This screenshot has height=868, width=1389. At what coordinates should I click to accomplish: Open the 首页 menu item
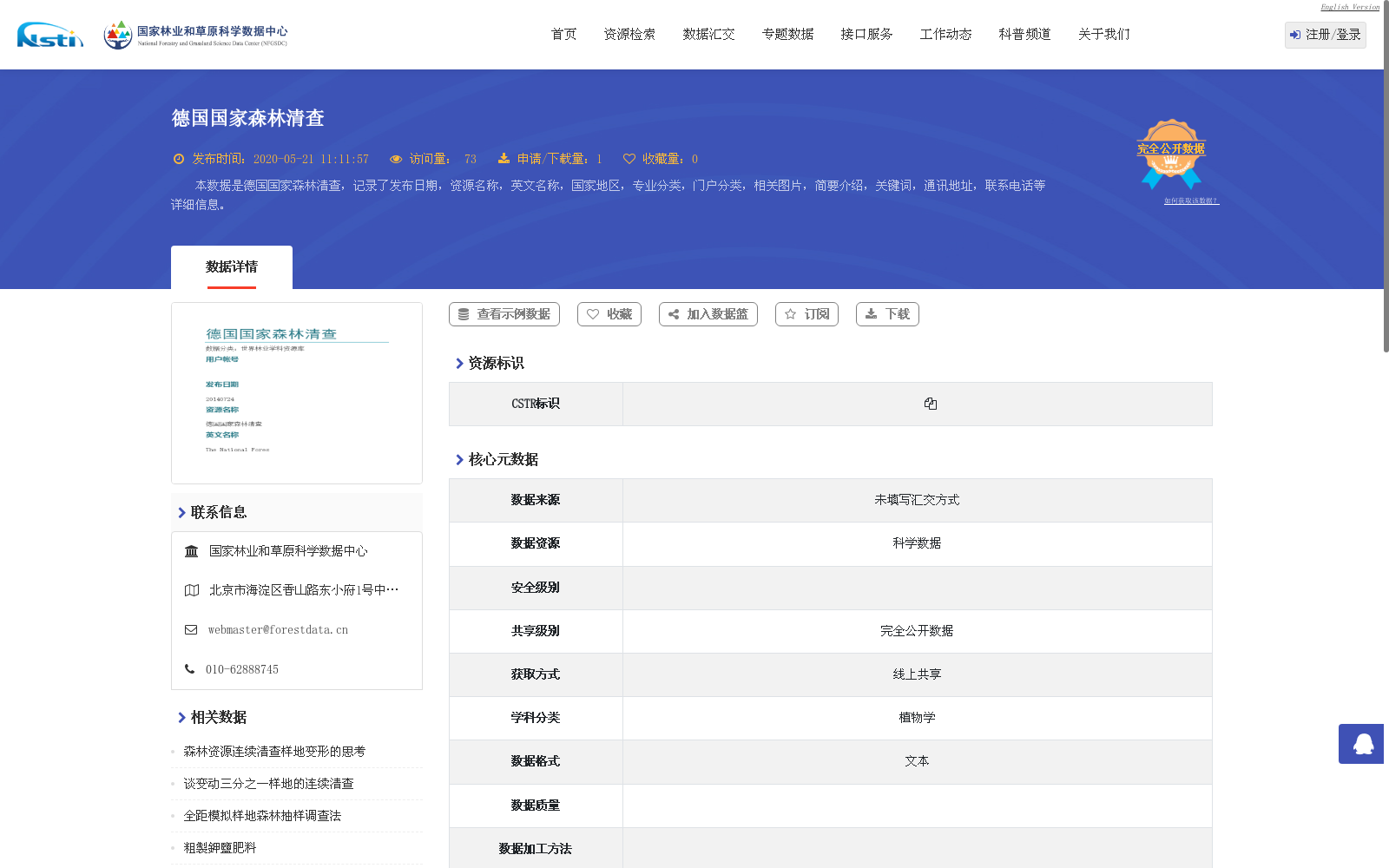click(x=564, y=34)
